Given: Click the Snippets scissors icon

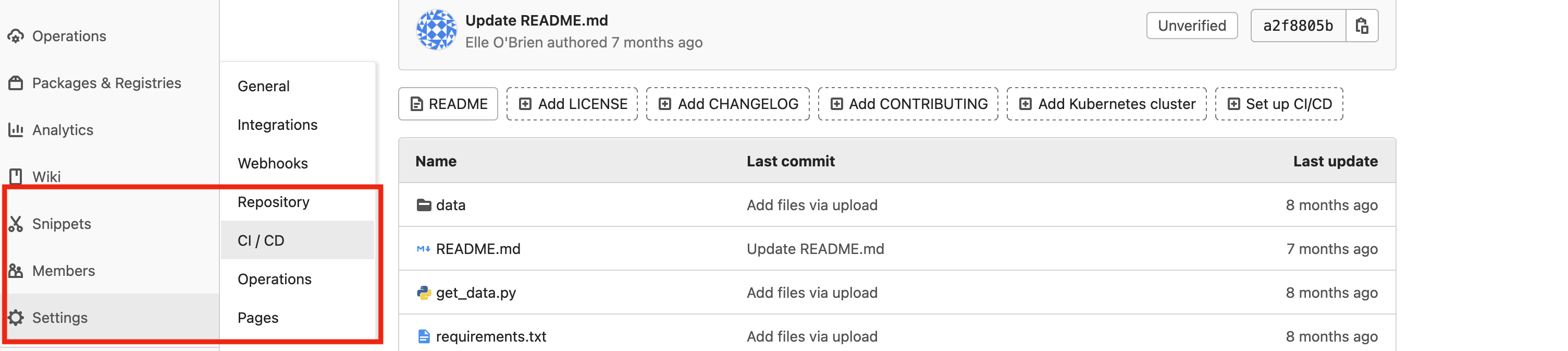Looking at the screenshot, I should [16, 224].
